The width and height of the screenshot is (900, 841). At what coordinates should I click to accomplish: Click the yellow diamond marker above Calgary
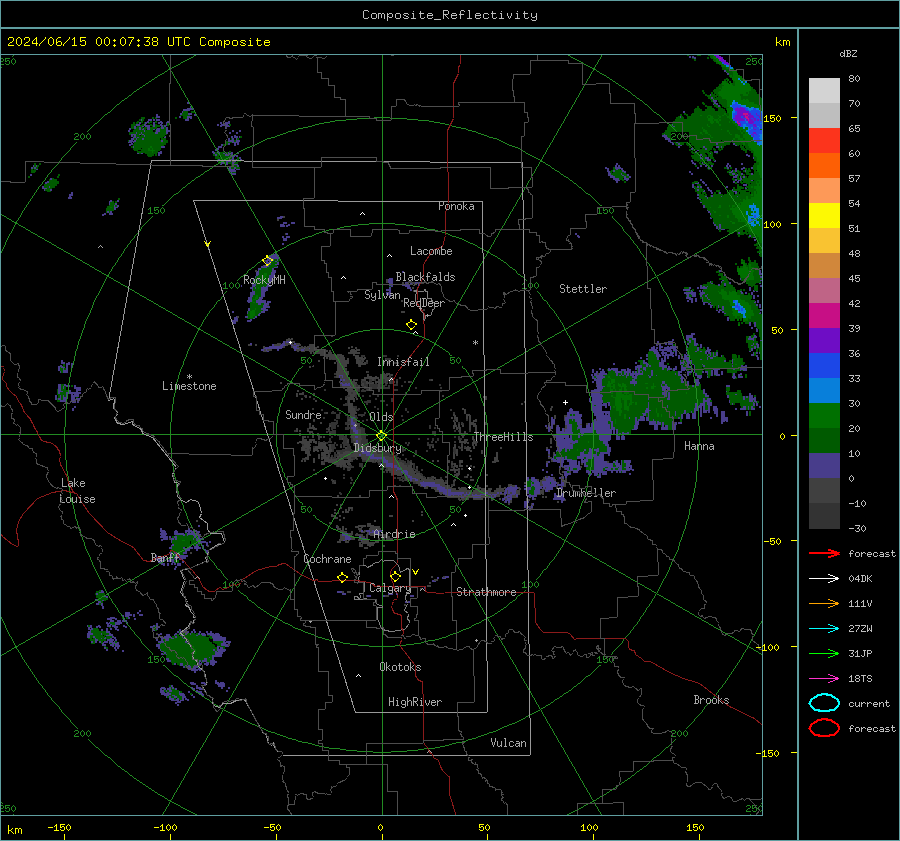(395, 576)
